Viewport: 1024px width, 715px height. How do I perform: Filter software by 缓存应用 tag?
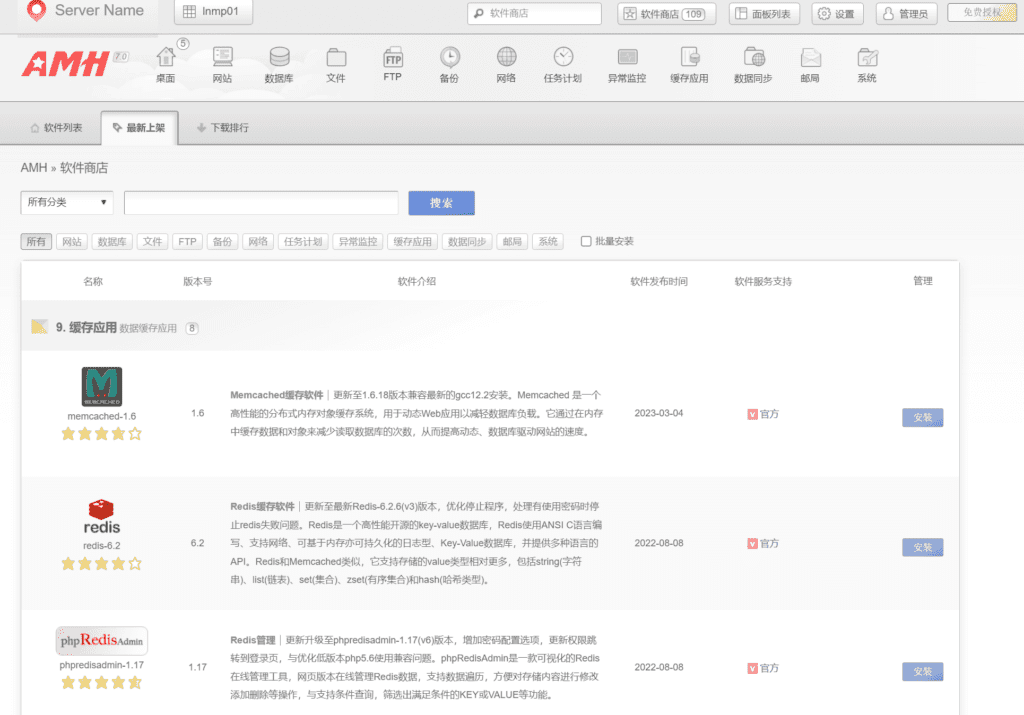coord(413,242)
